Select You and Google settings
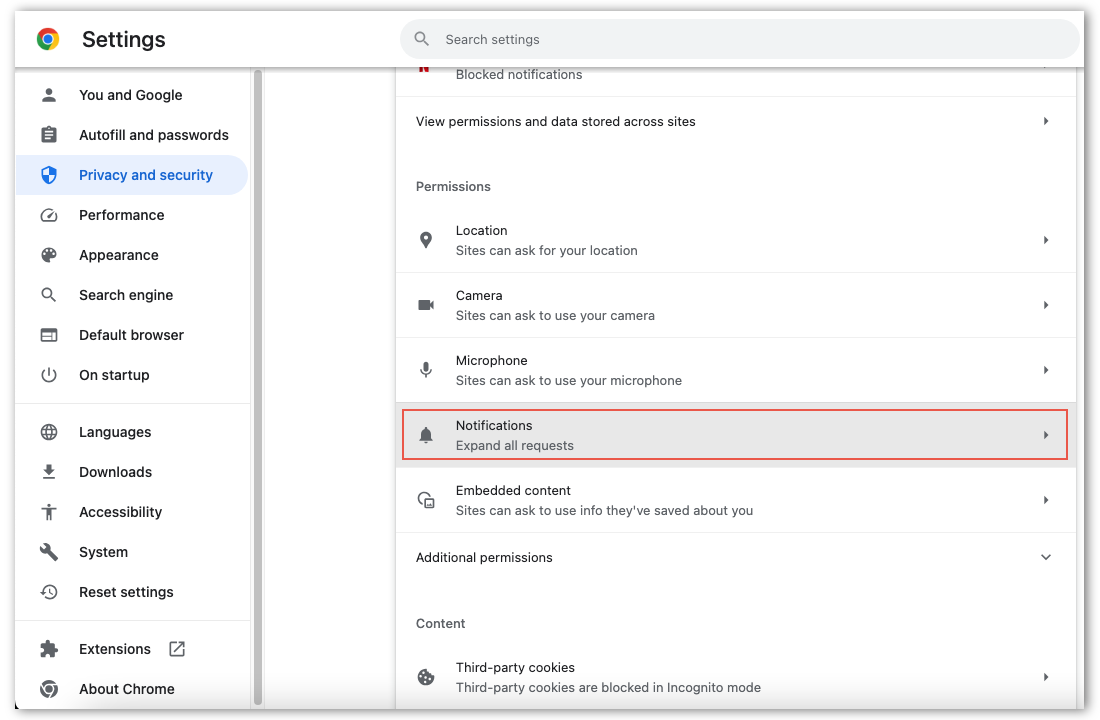The image size is (1100, 720). pyautogui.click(x=131, y=94)
